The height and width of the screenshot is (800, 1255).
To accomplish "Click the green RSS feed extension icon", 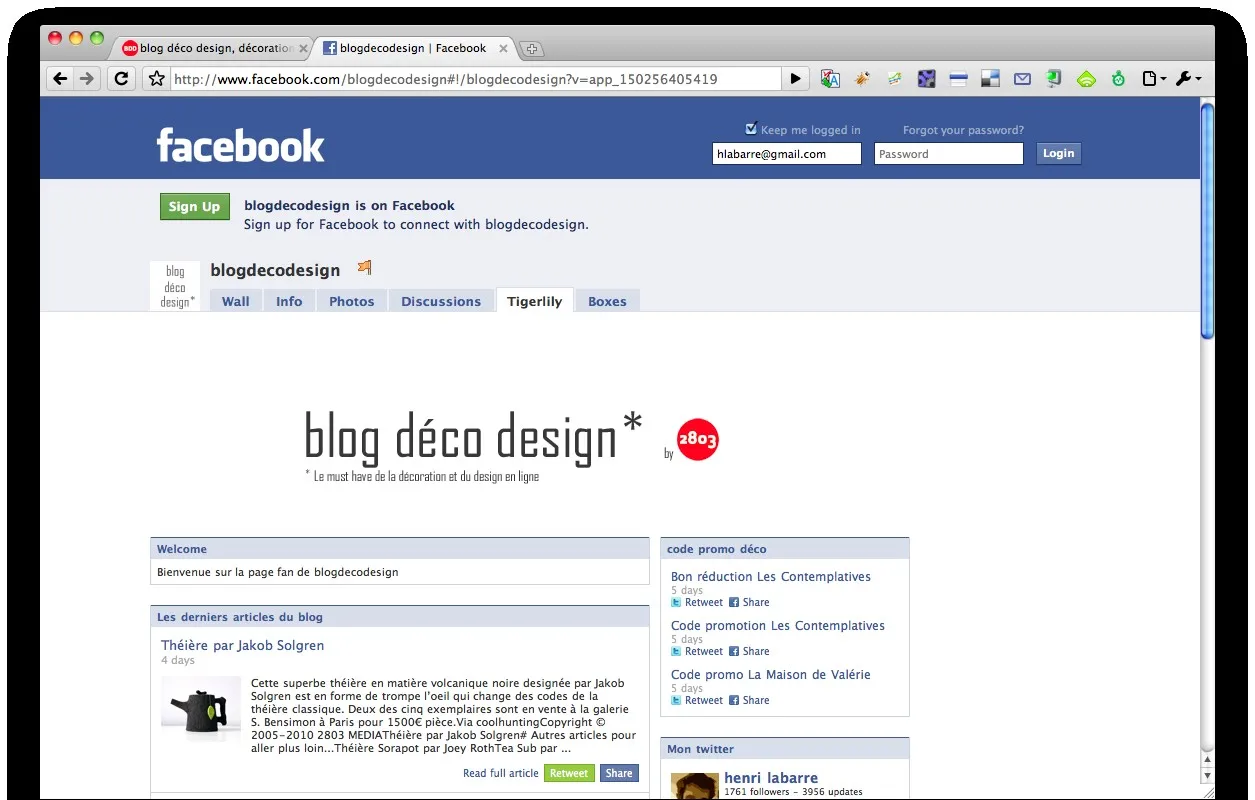I will tap(1086, 79).
